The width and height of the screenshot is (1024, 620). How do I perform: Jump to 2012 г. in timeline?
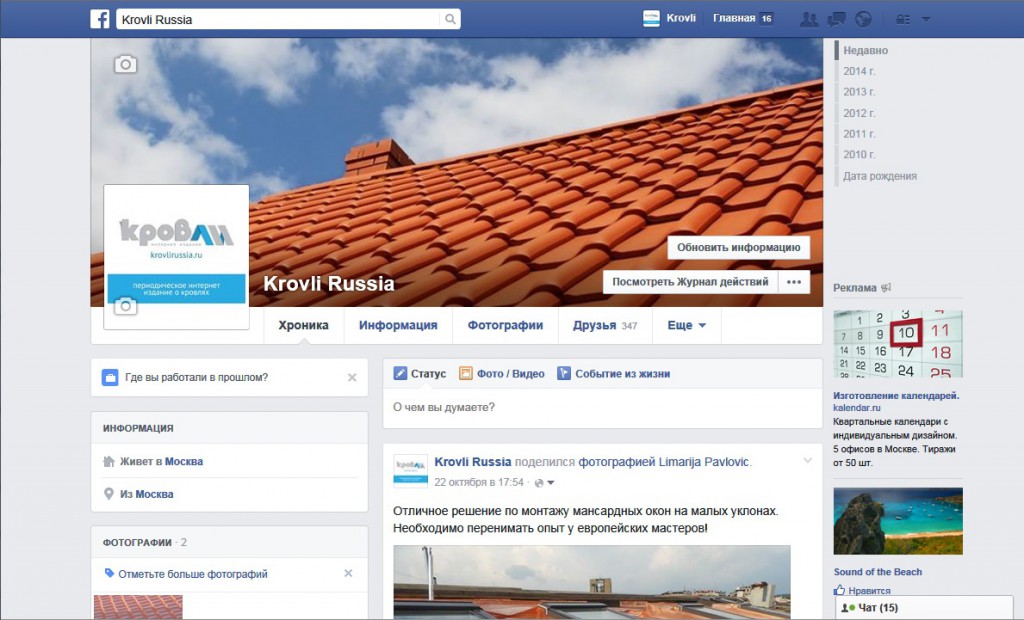tap(858, 113)
